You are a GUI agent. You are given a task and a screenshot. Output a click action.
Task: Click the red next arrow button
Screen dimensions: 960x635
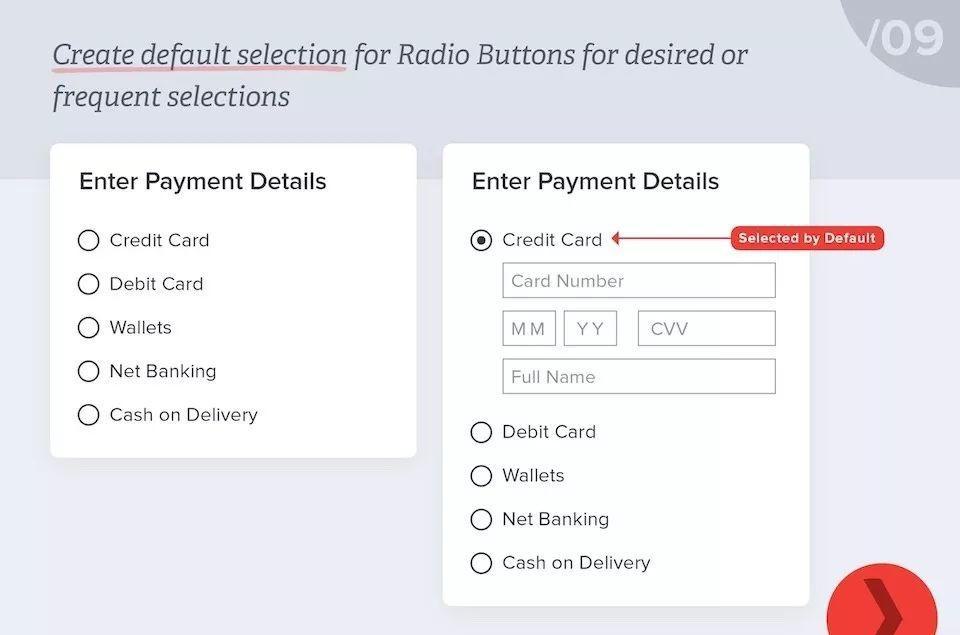(882, 605)
